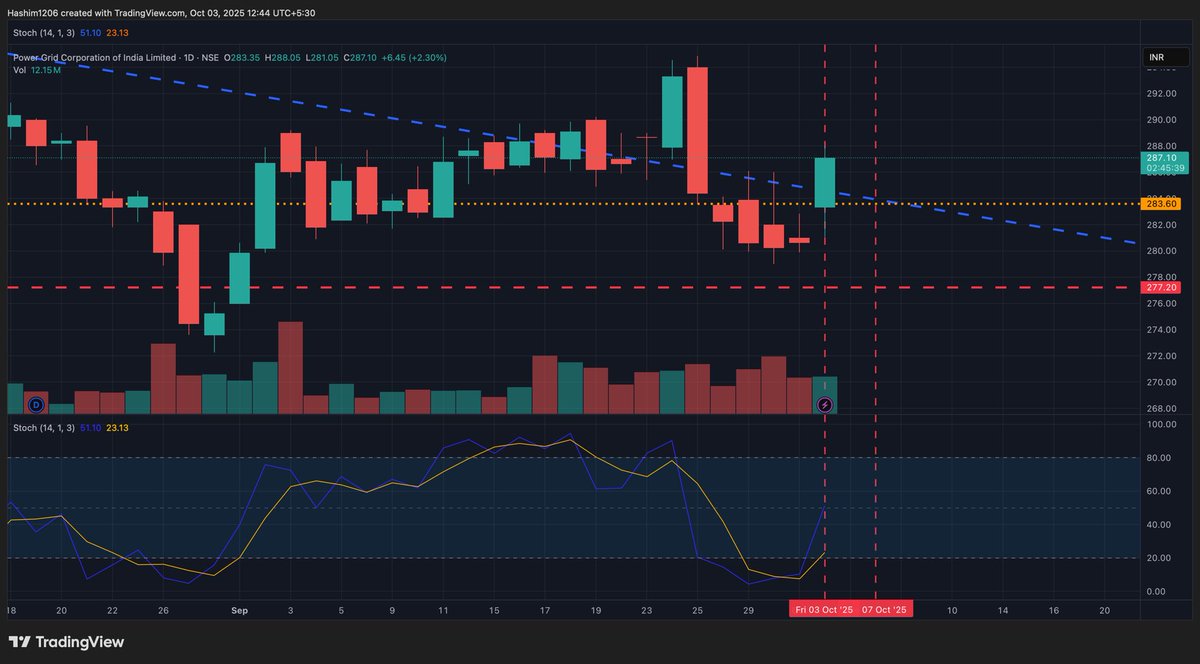
Task: Click the 60.00 level on Stoch axis
Action: (1161, 491)
